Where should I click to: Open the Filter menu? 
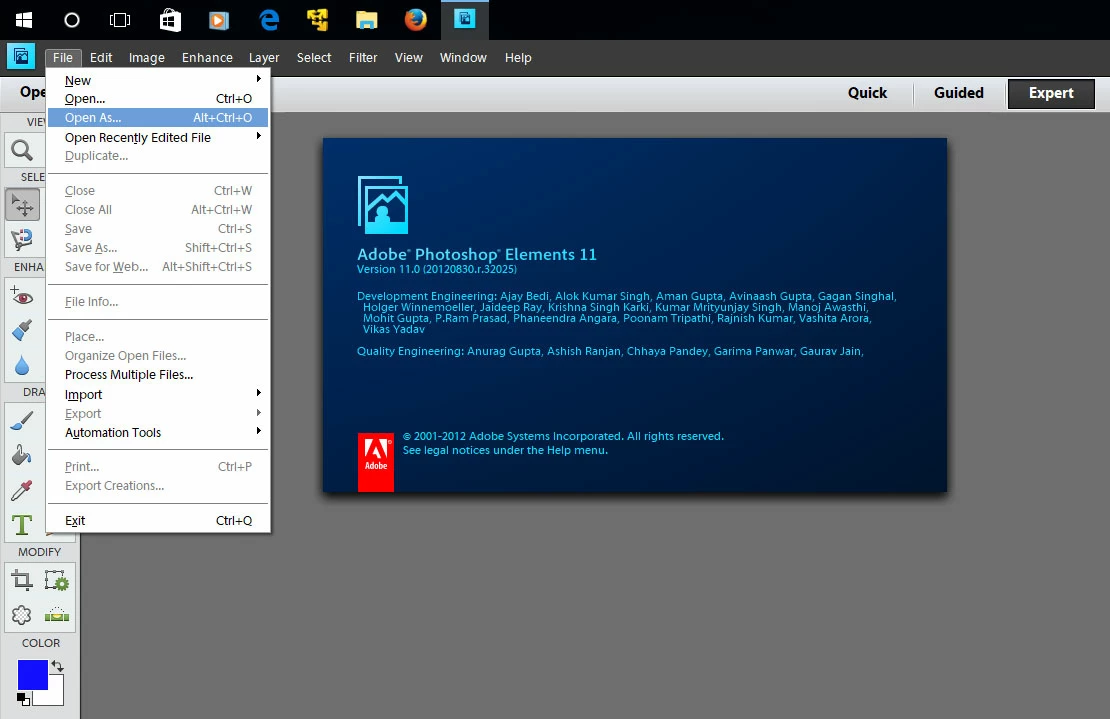point(362,57)
